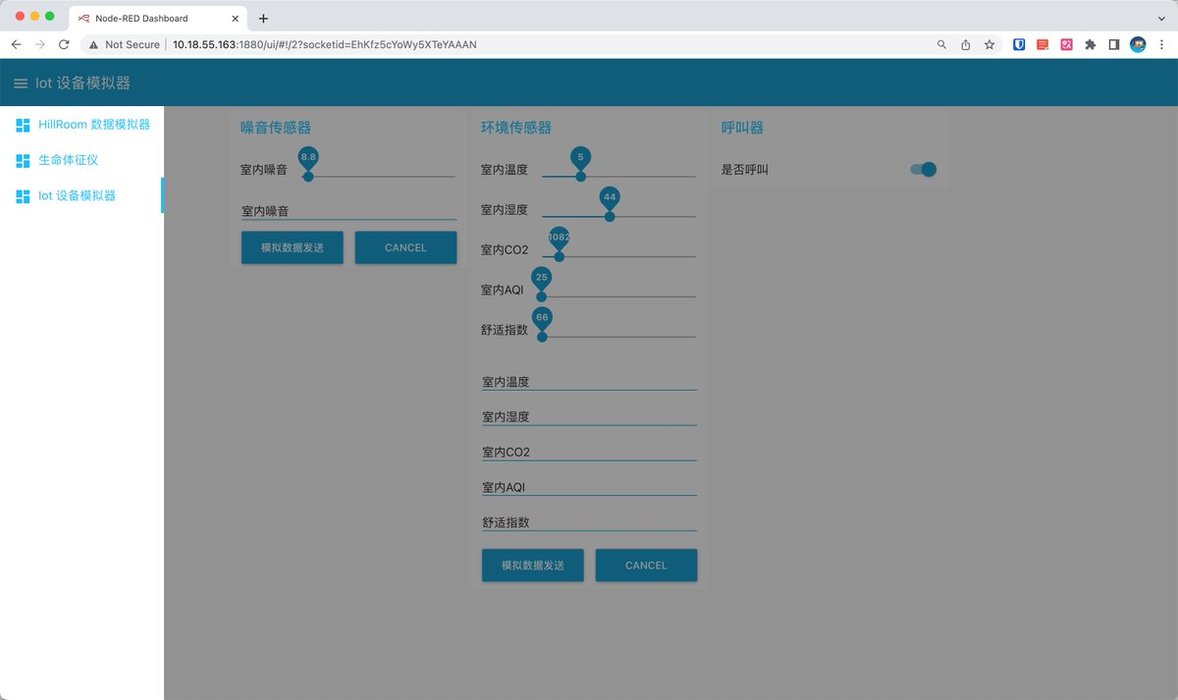The width and height of the screenshot is (1178, 700).
Task: Click the share icon in address bar
Action: coord(965,45)
